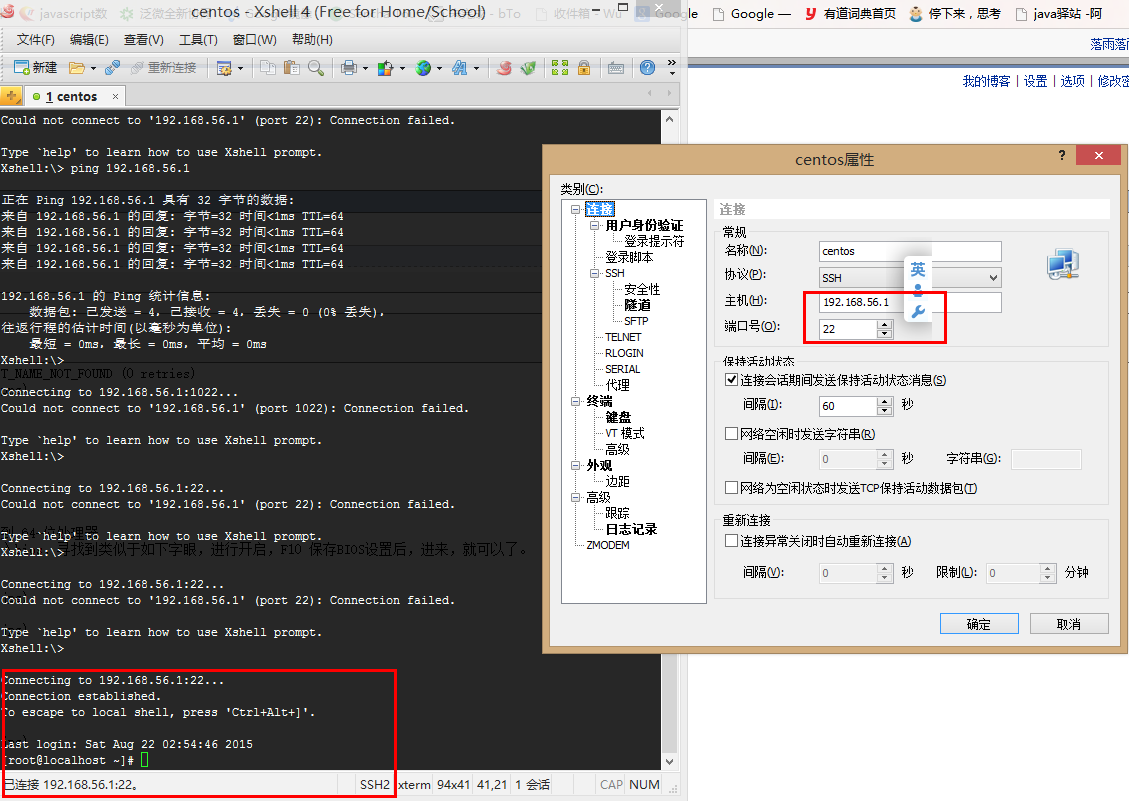Open 选项 link in browser
1129x801 pixels.
(1072, 81)
